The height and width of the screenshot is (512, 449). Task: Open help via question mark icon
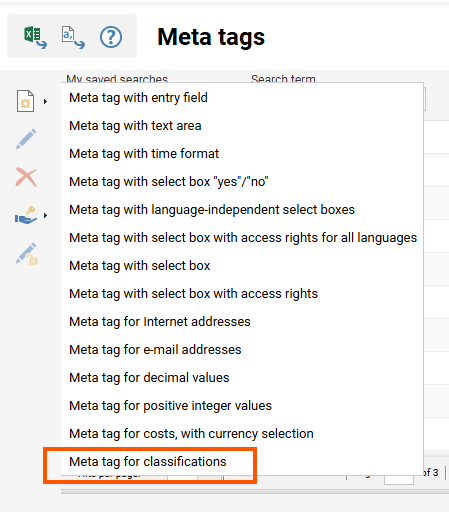point(111,37)
